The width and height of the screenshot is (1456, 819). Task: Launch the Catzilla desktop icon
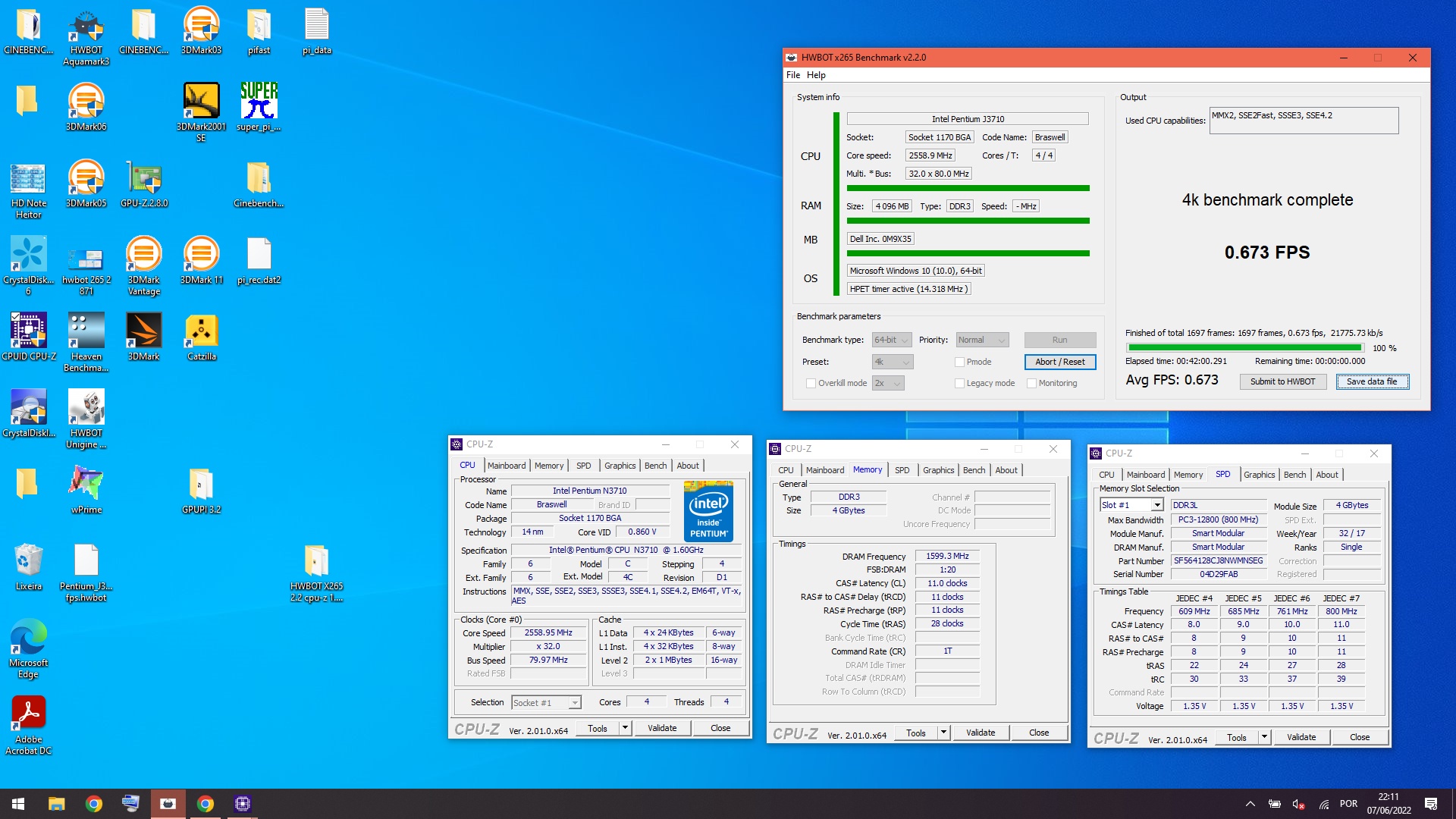pos(201,337)
